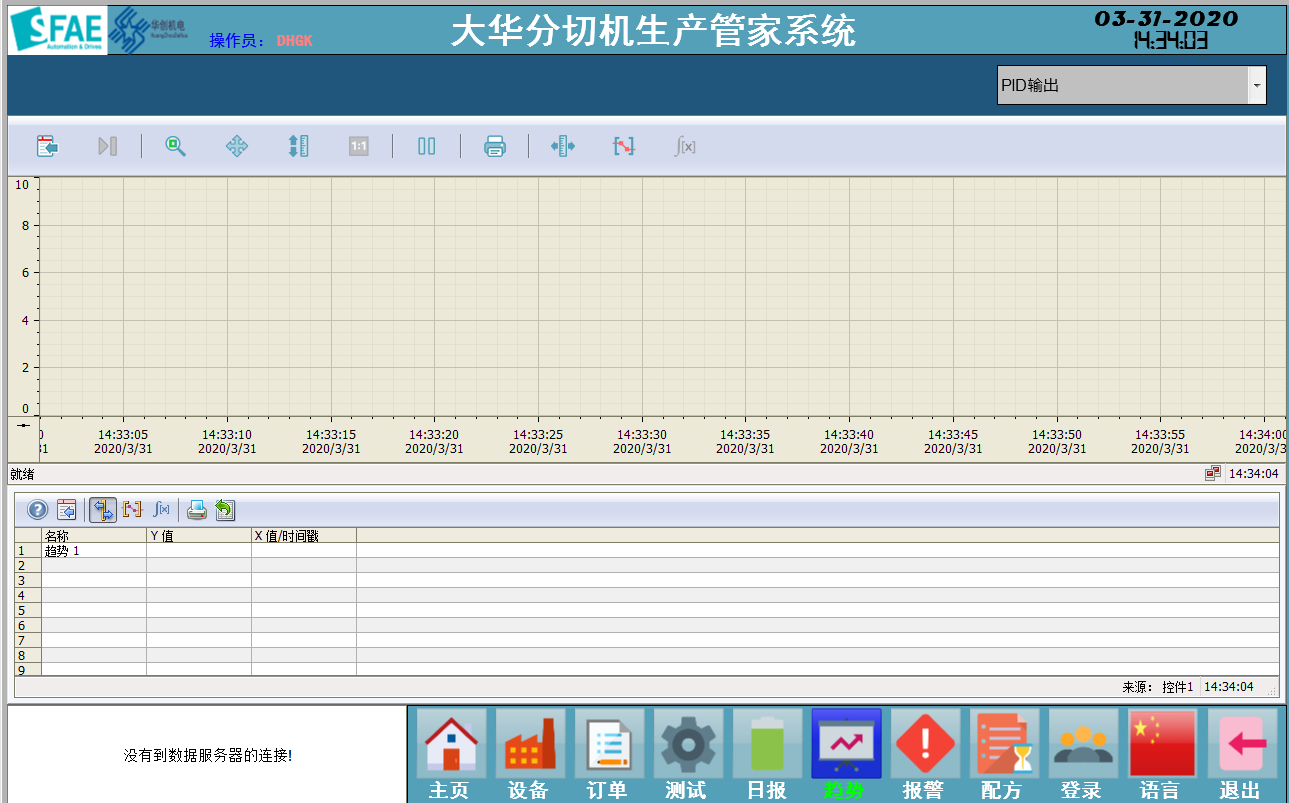Viewport: 1289px width, 803px height.
Task: Click the print icon in trend toolbar
Action: [x=495, y=146]
